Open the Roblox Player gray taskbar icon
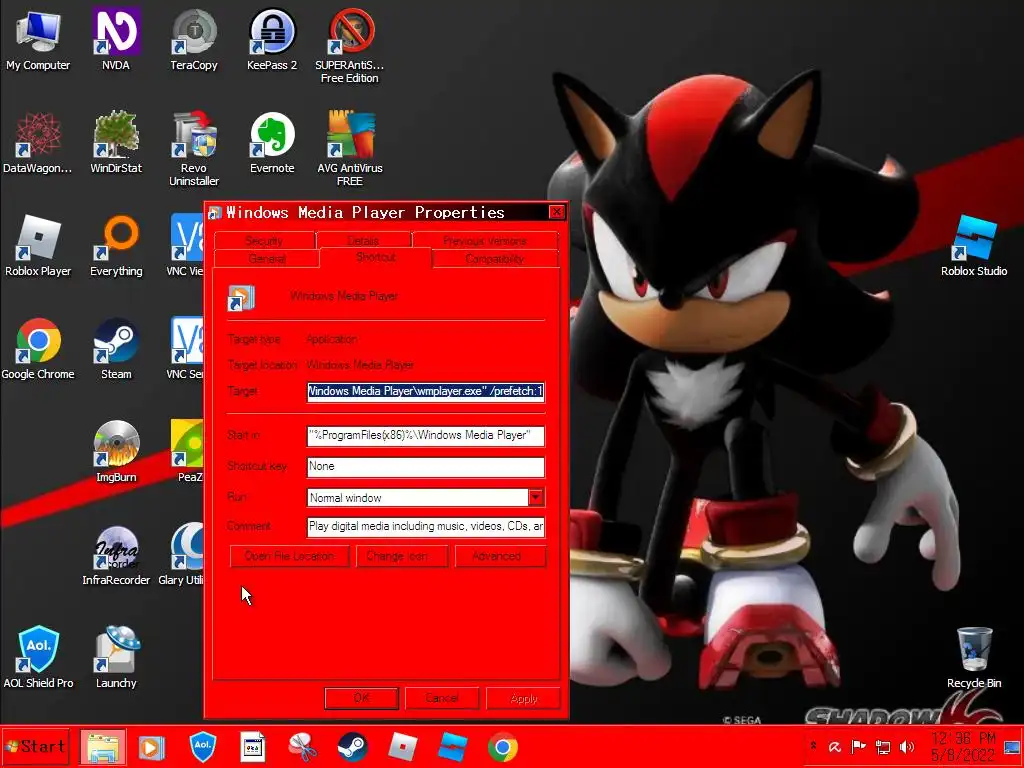This screenshot has height=768, width=1024. pos(403,747)
